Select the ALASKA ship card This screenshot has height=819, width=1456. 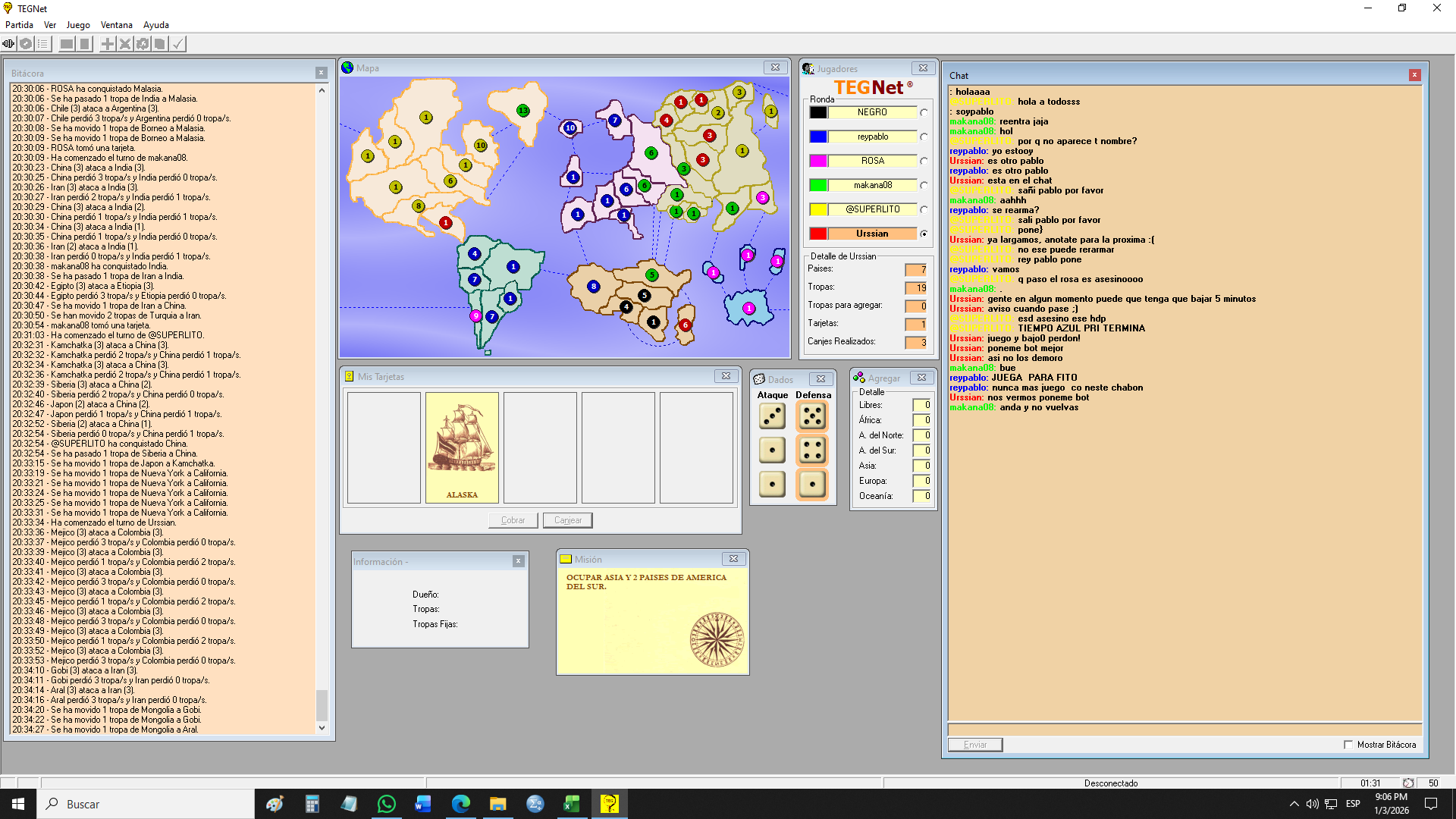coord(462,447)
